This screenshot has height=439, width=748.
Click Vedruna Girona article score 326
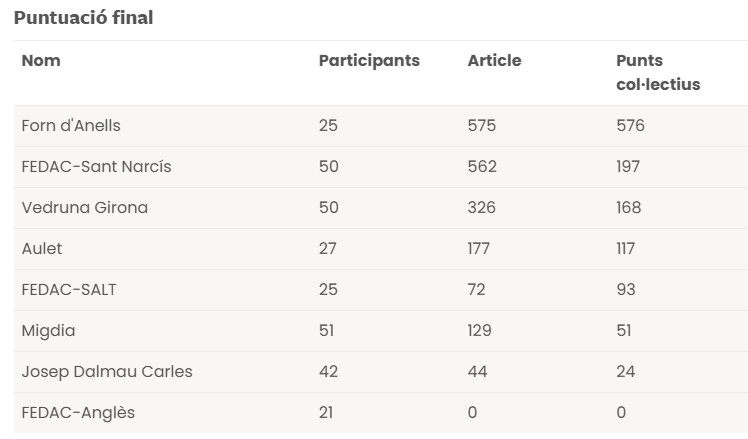pyautogui.click(x=482, y=208)
